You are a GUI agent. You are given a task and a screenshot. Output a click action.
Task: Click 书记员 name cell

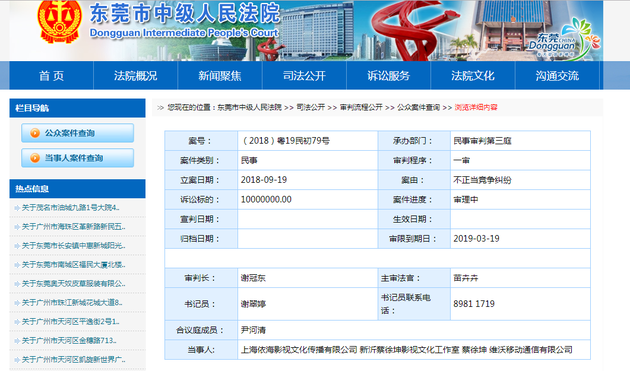tap(308, 304)
